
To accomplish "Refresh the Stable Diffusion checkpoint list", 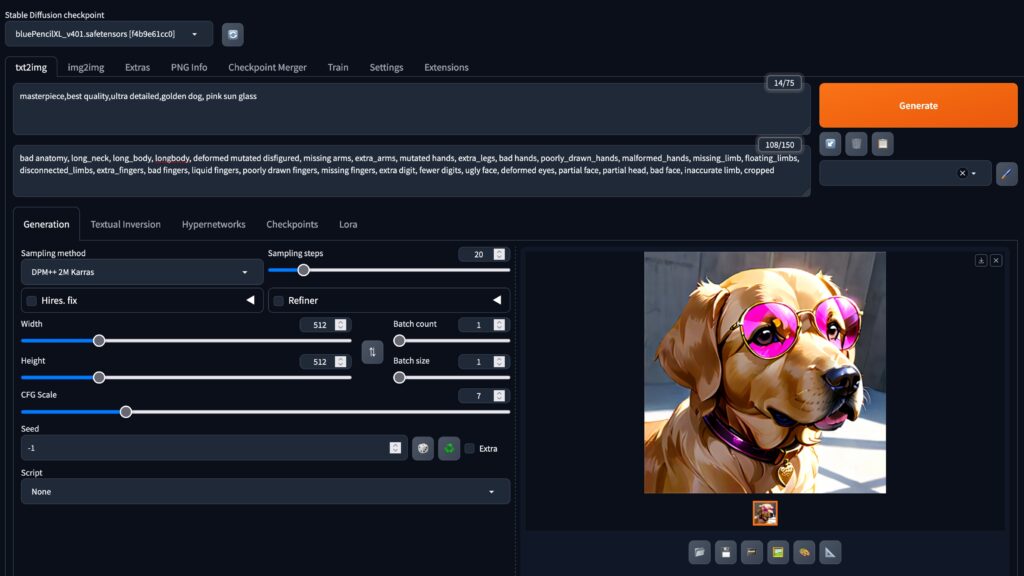I will pyautogui.click(x=232, y=34).
